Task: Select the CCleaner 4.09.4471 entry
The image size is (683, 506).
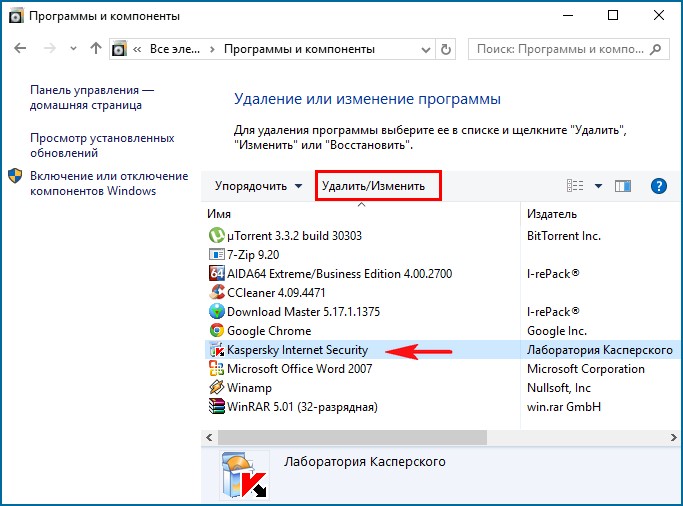Action: [x=276, y=292]
